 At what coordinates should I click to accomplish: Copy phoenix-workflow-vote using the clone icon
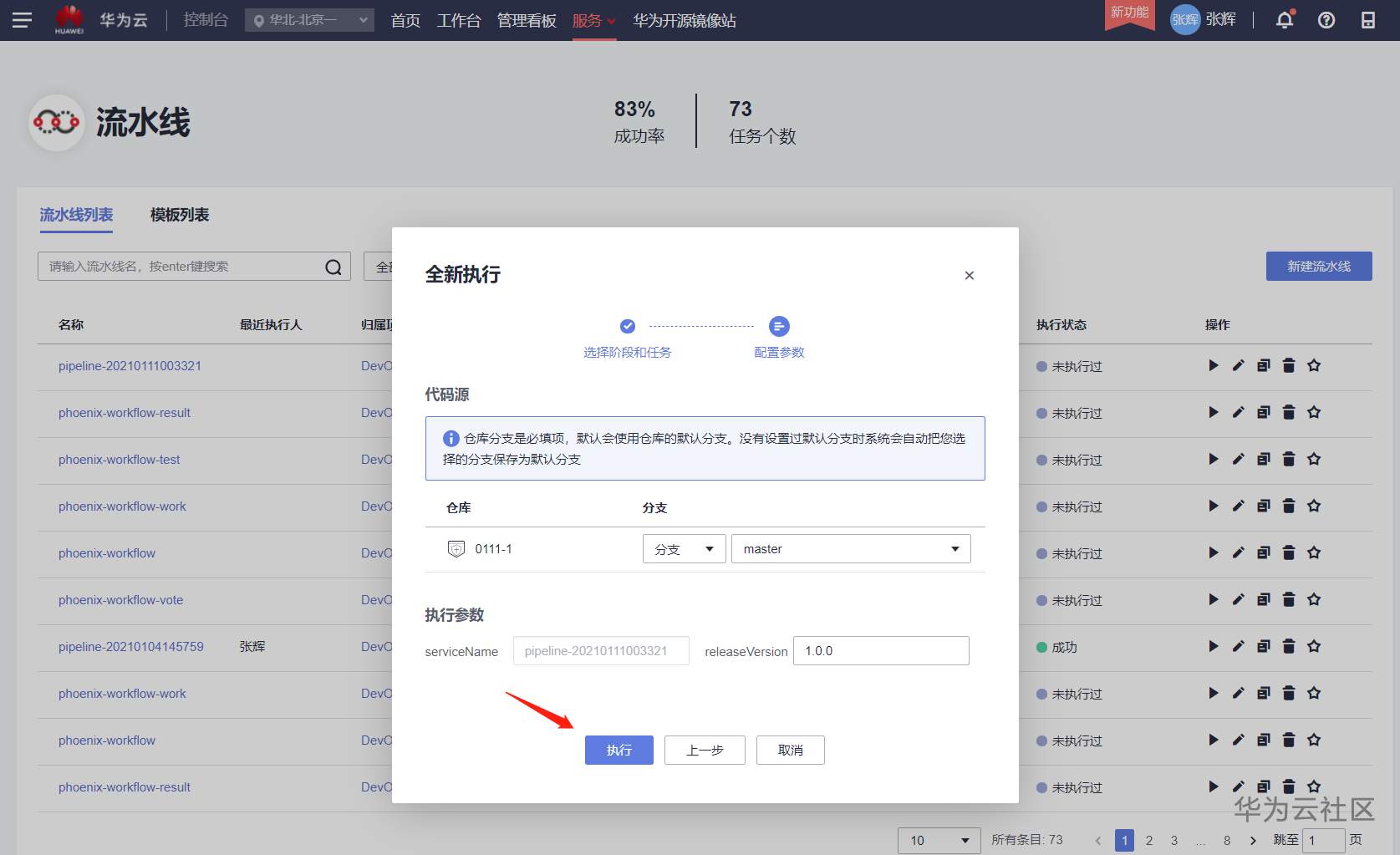(x=1264, y=599)
